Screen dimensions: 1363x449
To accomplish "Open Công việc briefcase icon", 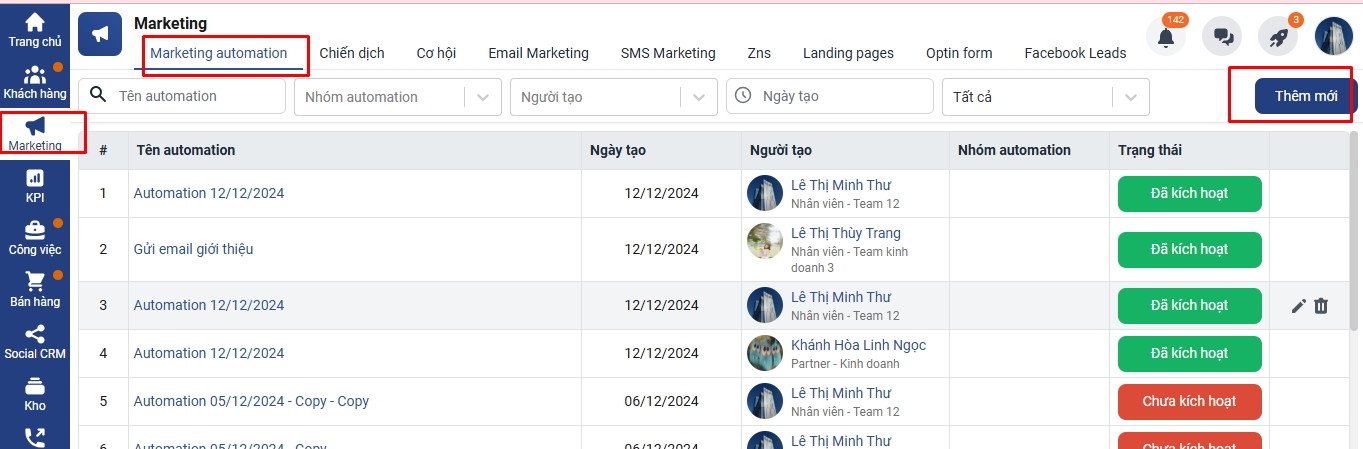I will coord(34,230).
